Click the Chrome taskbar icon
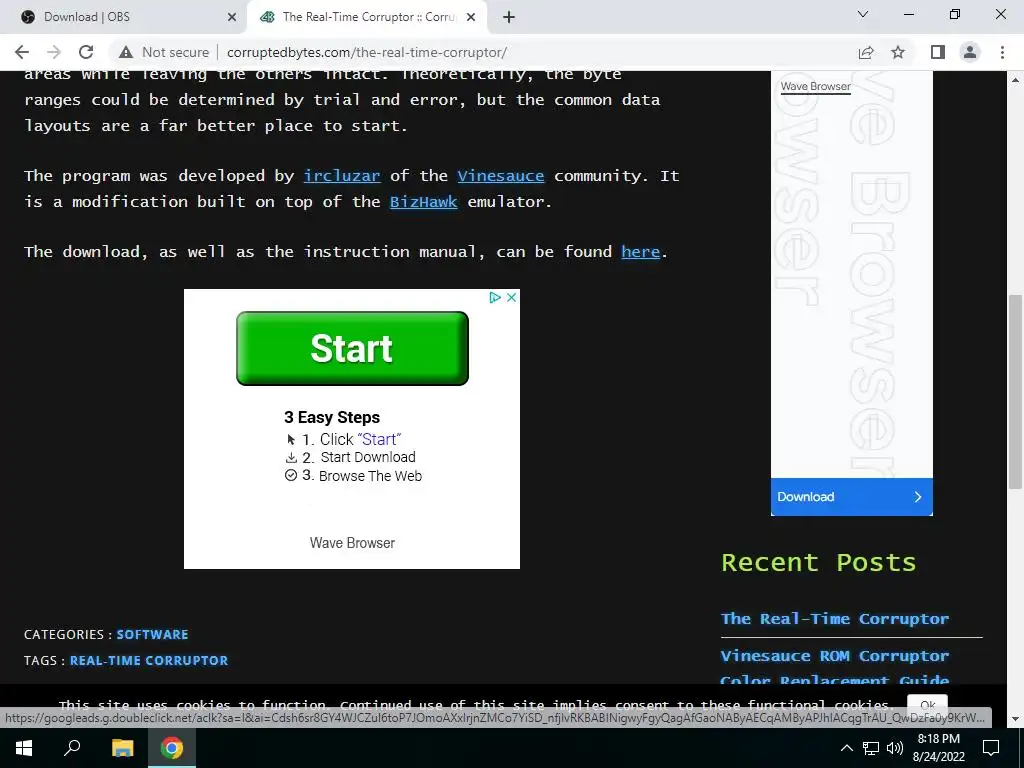 click(172, 748)
